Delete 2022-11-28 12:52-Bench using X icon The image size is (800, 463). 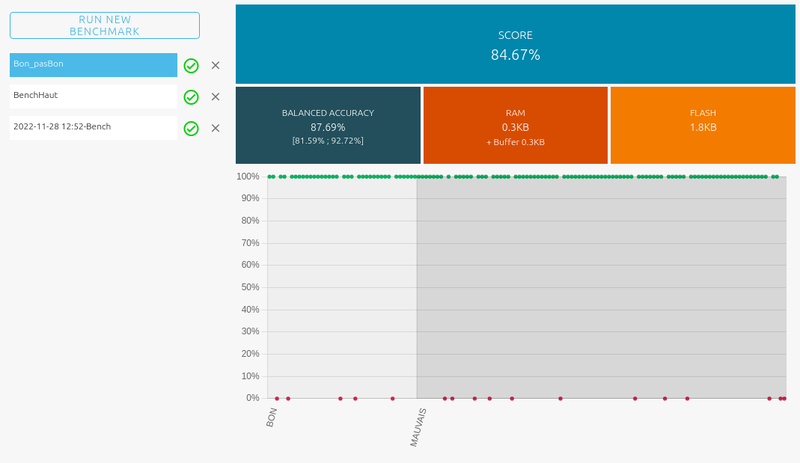(215, 128)
